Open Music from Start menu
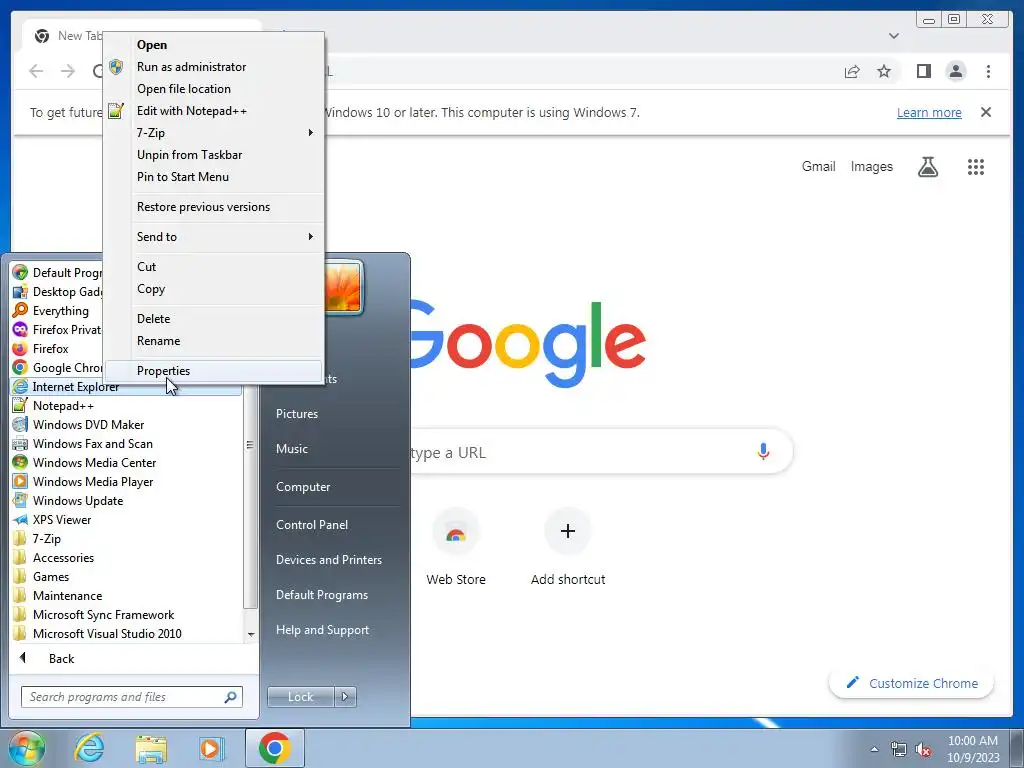1024x768 pixels. coord(292,449)
